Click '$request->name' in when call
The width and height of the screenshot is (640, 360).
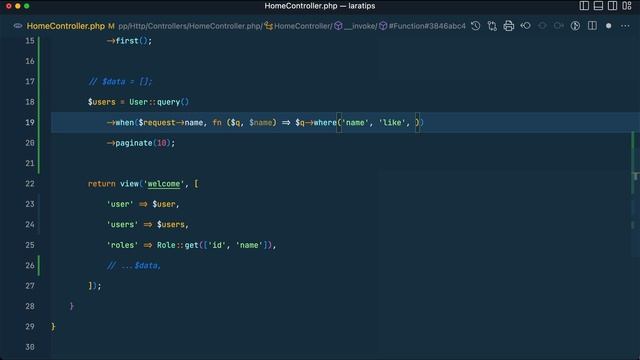point(171,122)
